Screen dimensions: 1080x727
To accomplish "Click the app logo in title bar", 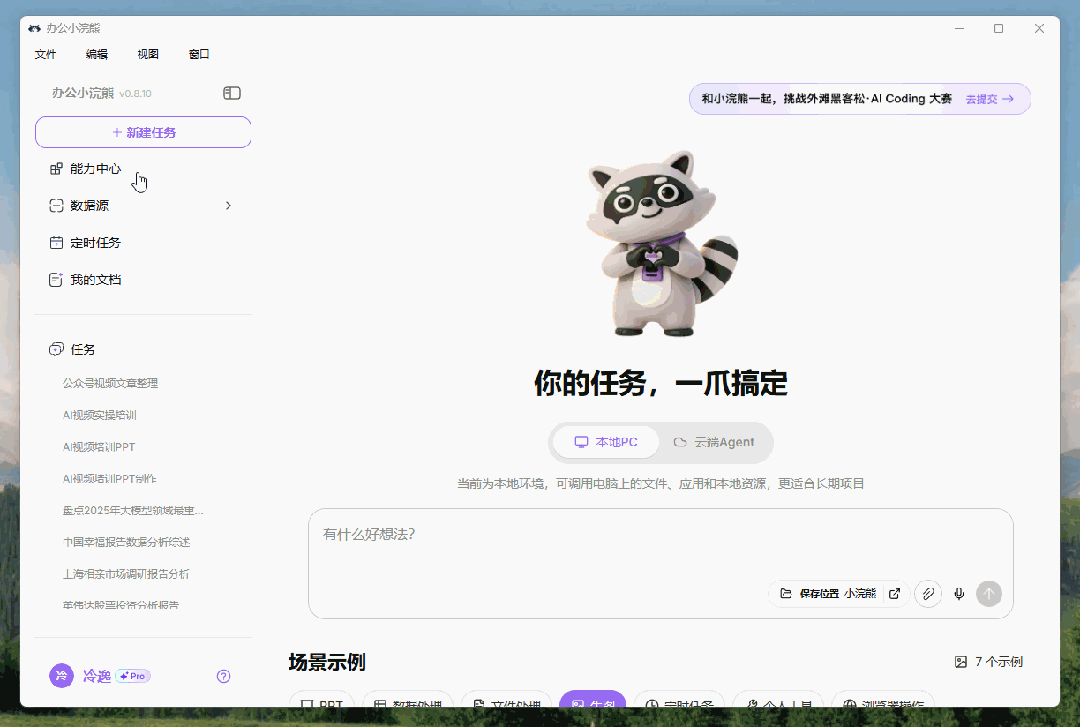I will (x=34, y=28).
